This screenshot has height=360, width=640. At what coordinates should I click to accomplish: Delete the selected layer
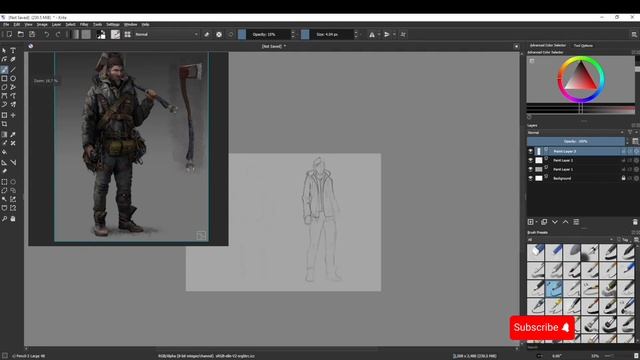pyautogui.click(x=635, y=222)
